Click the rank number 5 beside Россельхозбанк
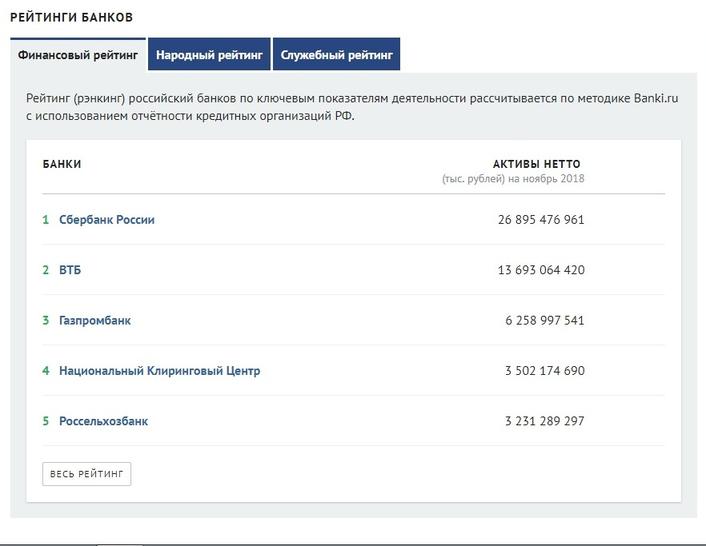This screenshot has width=706, height=546. pos(45,421)
